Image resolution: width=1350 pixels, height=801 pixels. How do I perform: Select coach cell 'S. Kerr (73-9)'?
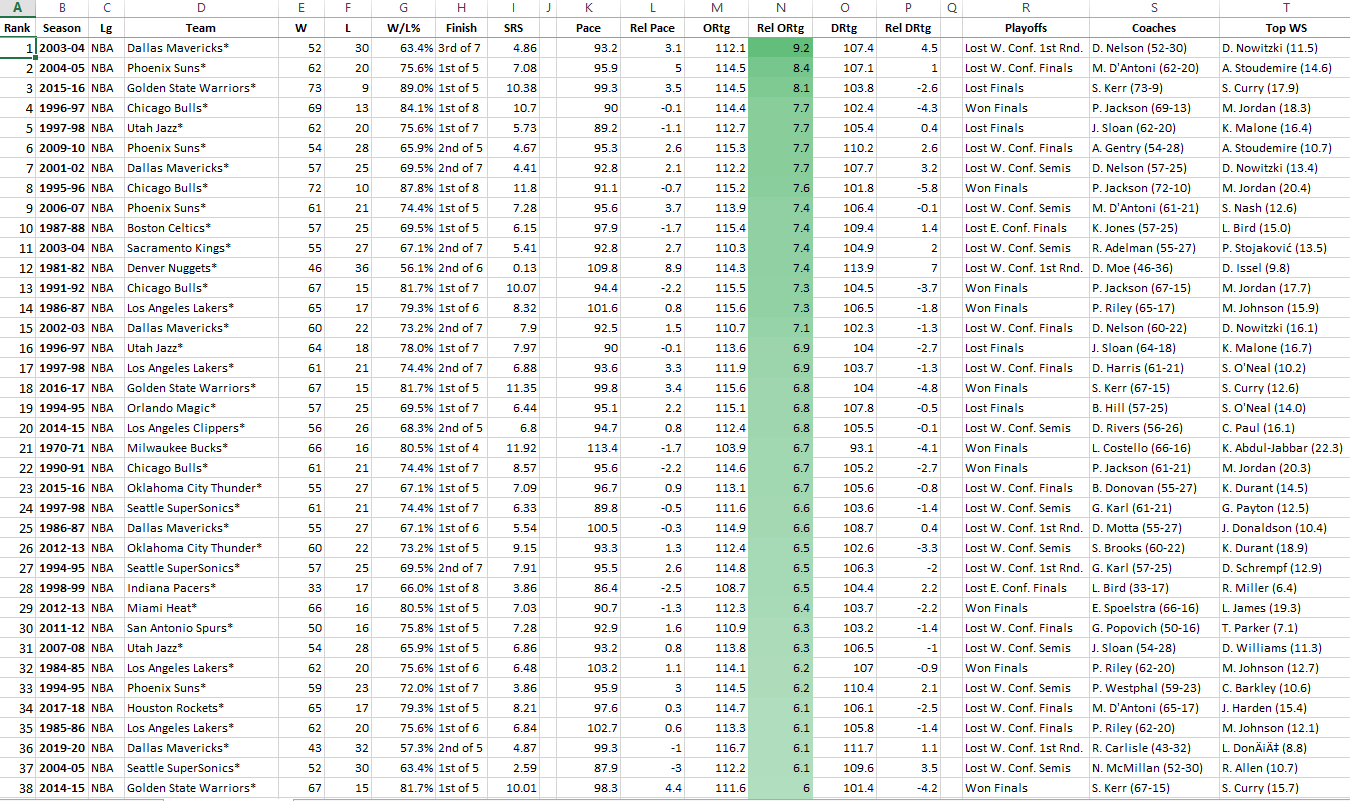(1153, 88)
